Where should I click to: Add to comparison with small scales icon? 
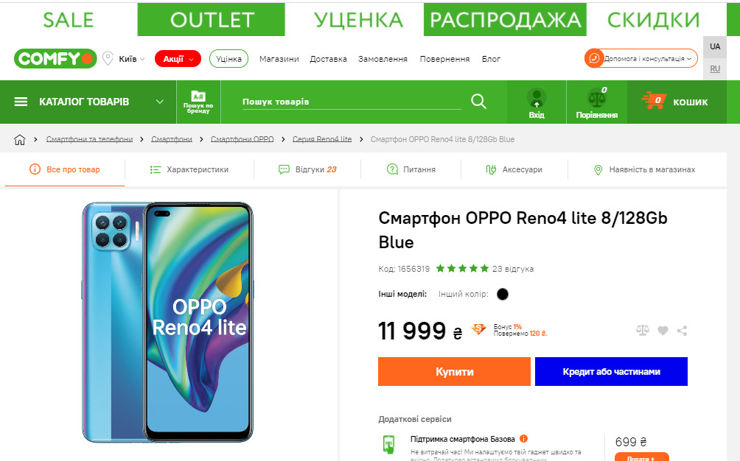click(x=642, y=330)
